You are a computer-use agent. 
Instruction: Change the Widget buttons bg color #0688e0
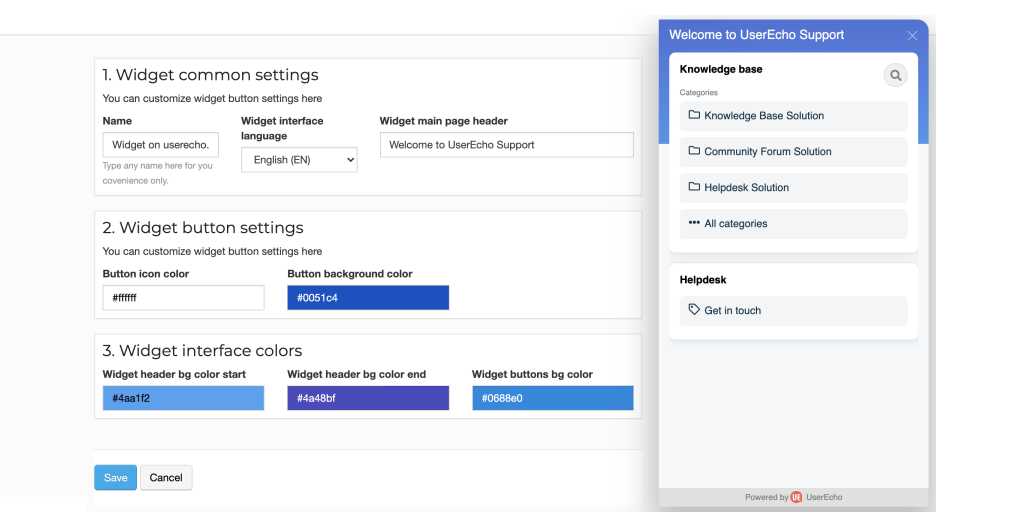pos(553,398)
